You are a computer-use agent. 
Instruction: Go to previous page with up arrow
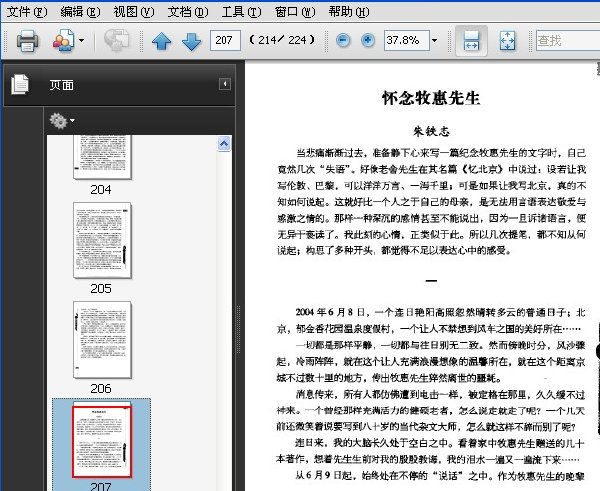(x=161, y=41)
